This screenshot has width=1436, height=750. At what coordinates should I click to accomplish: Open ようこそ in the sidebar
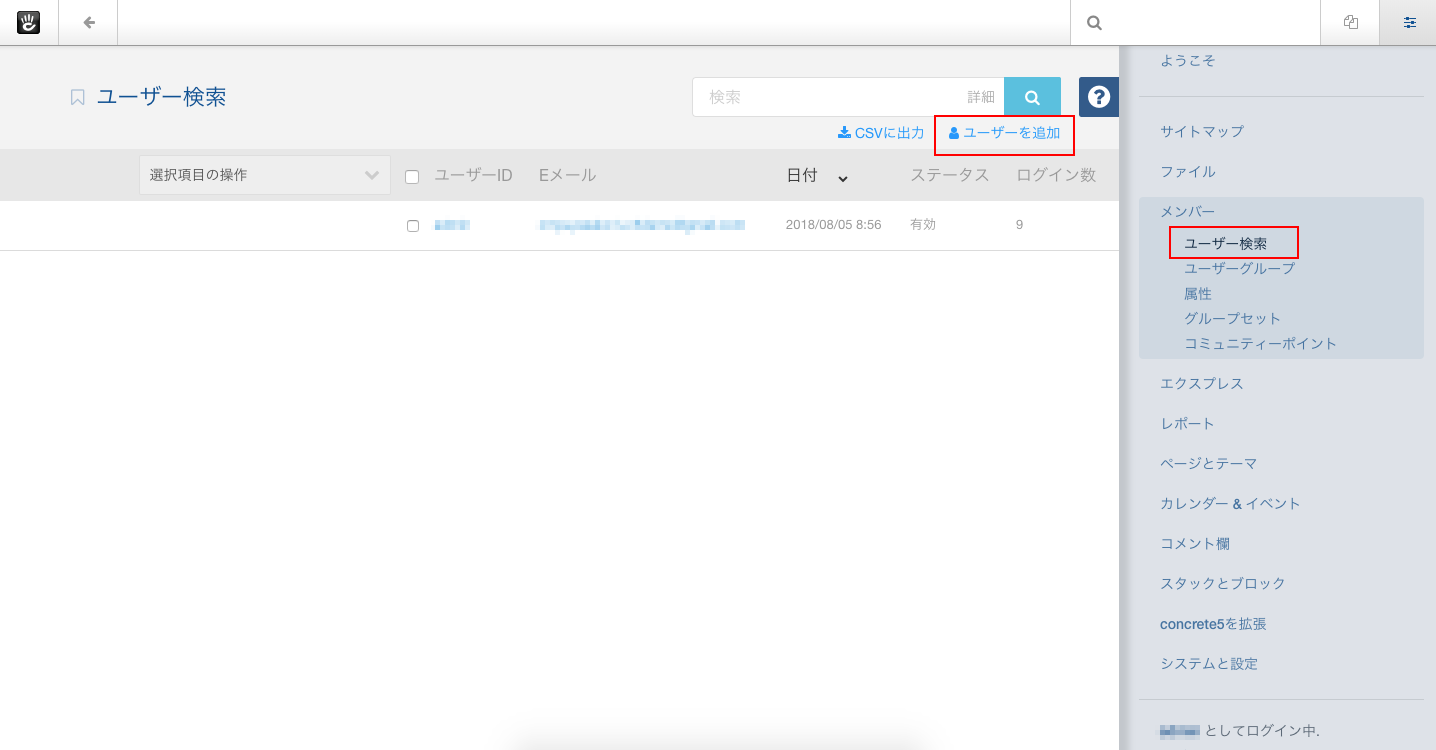tap(1187, 60)
